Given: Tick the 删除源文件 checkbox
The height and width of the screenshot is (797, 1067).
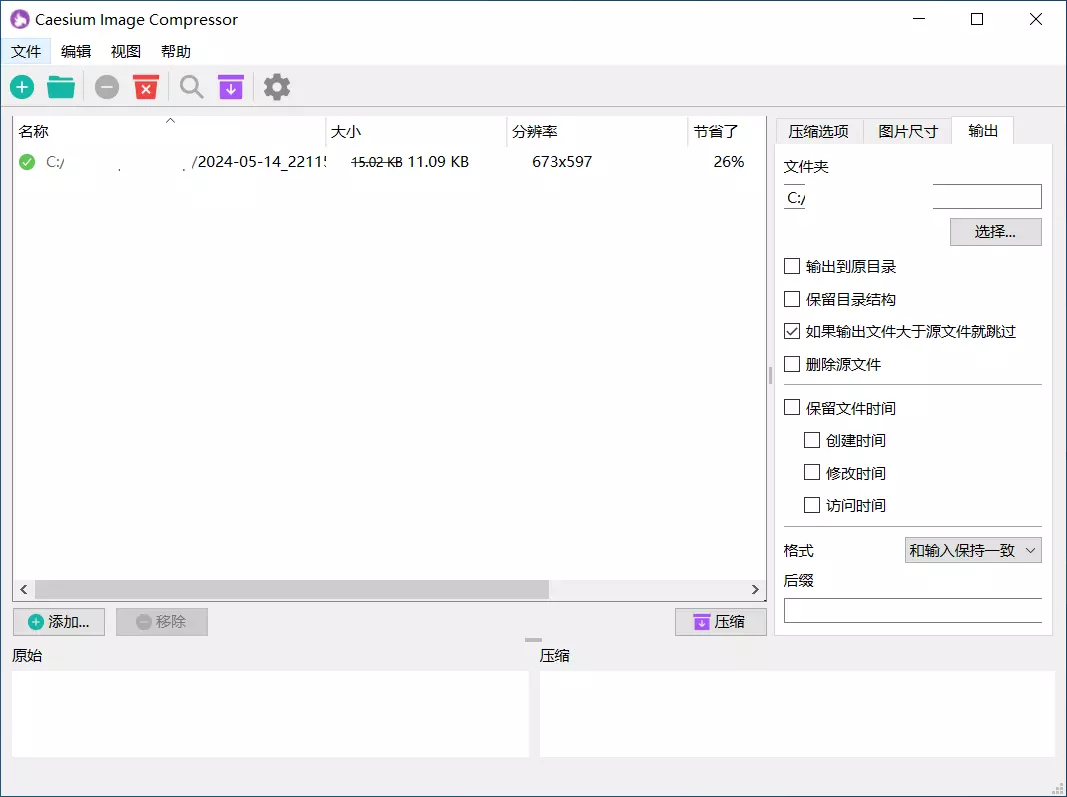Looking at the screenshot, I should 792,364.
